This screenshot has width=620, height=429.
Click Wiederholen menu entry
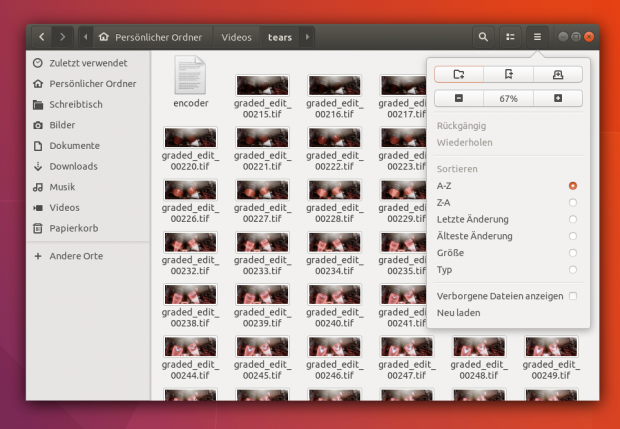tap(508, 142)
